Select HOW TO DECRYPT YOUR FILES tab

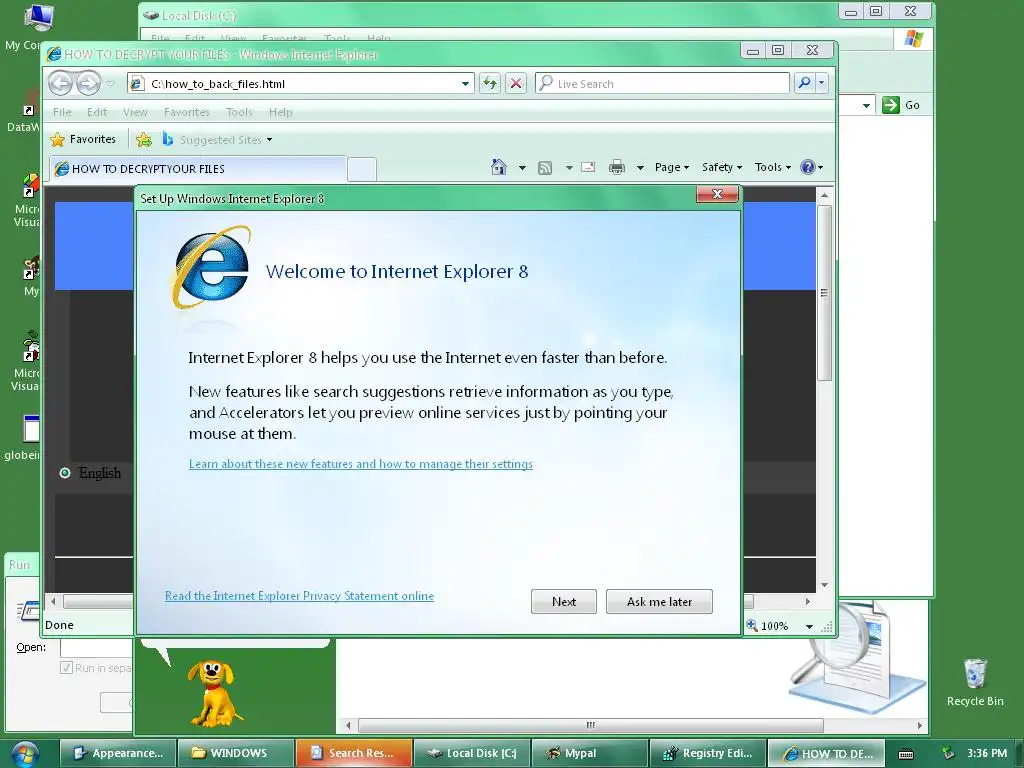[x=198, y=168]
